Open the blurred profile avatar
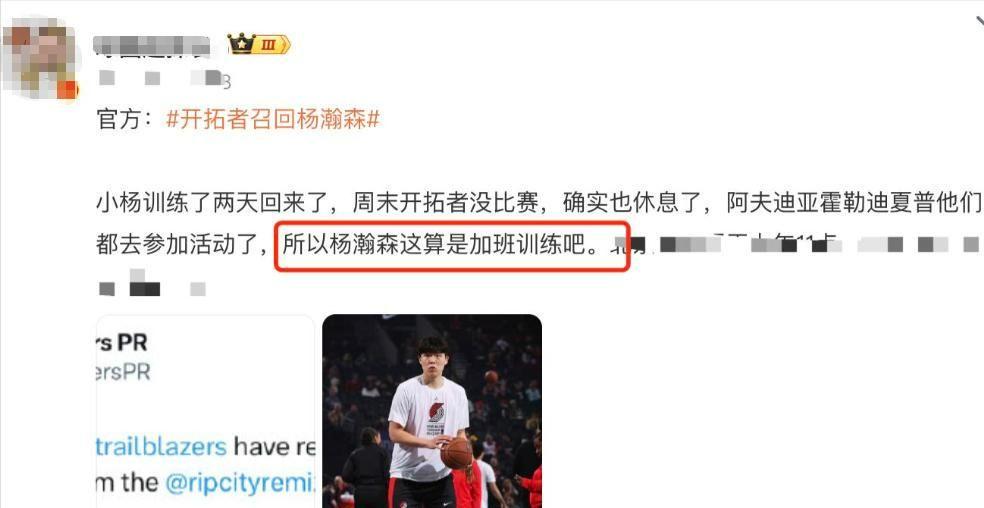The height and width of the screenshot is (508, 984). point(39,59)
